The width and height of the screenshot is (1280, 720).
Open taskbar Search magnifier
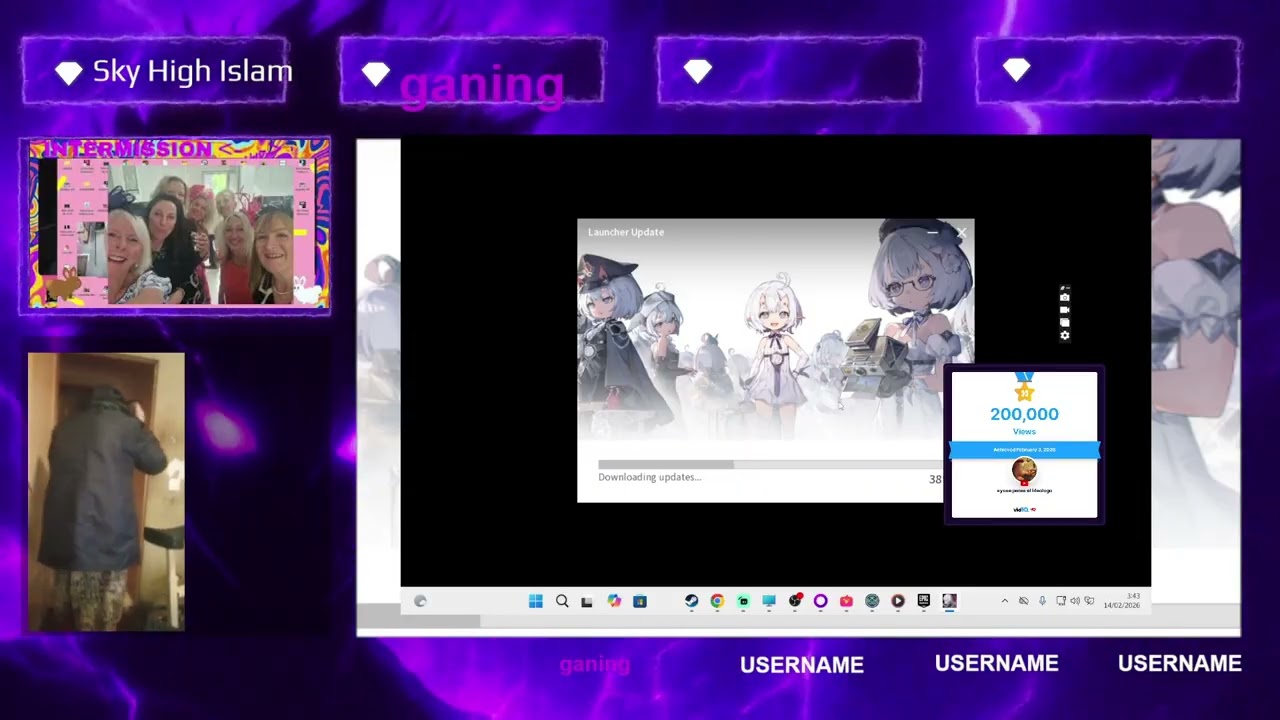(562, 601)
